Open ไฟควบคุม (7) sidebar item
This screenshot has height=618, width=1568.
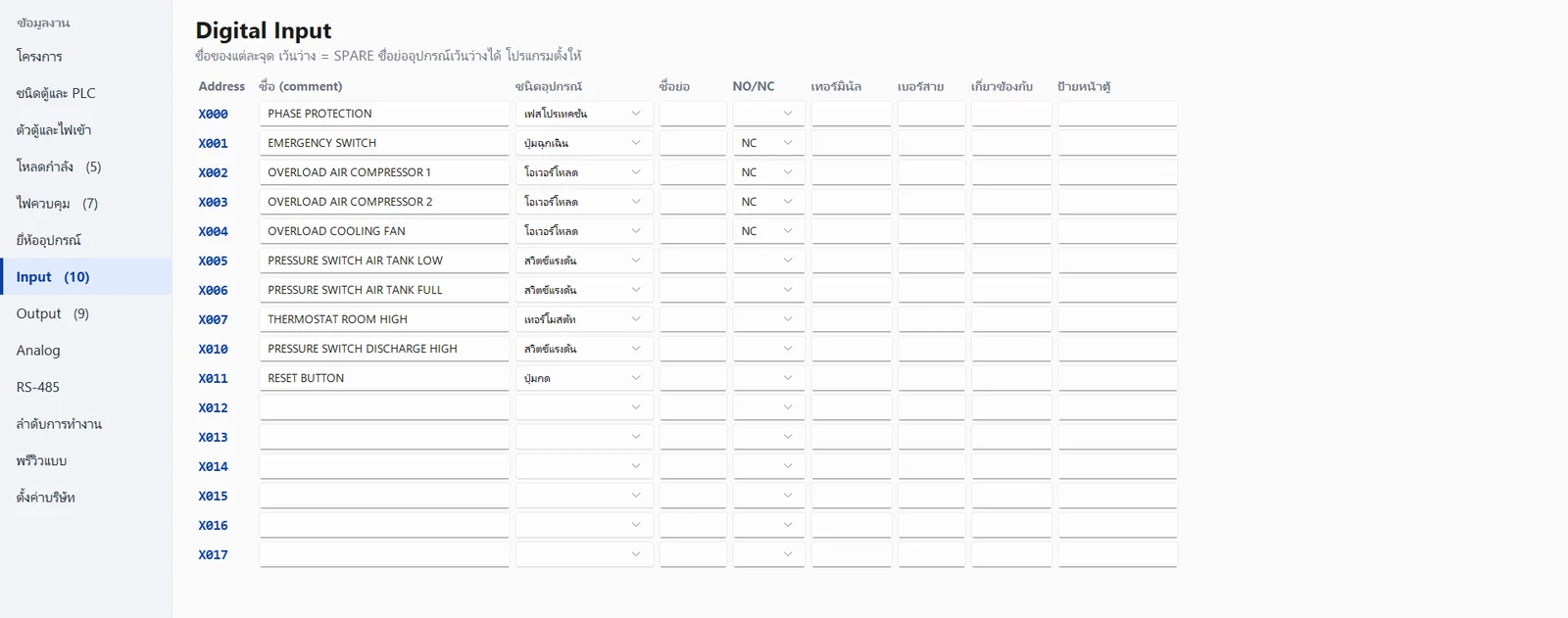[86, 204]
